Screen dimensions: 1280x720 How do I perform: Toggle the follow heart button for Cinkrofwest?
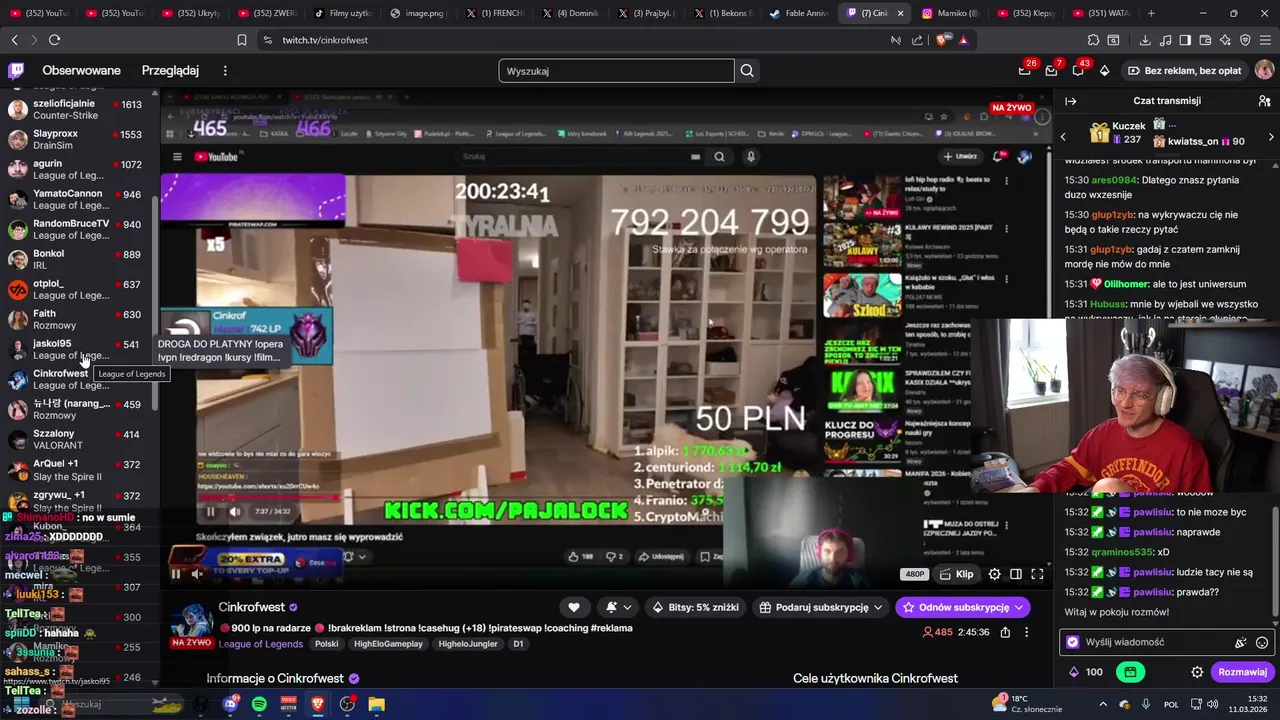click(574, 607)
